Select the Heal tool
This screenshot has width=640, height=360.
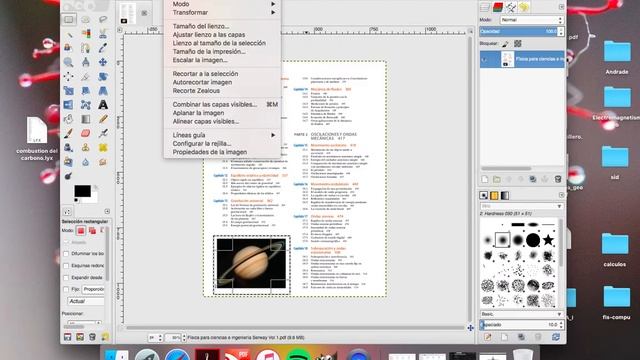(x=103, y=147)
